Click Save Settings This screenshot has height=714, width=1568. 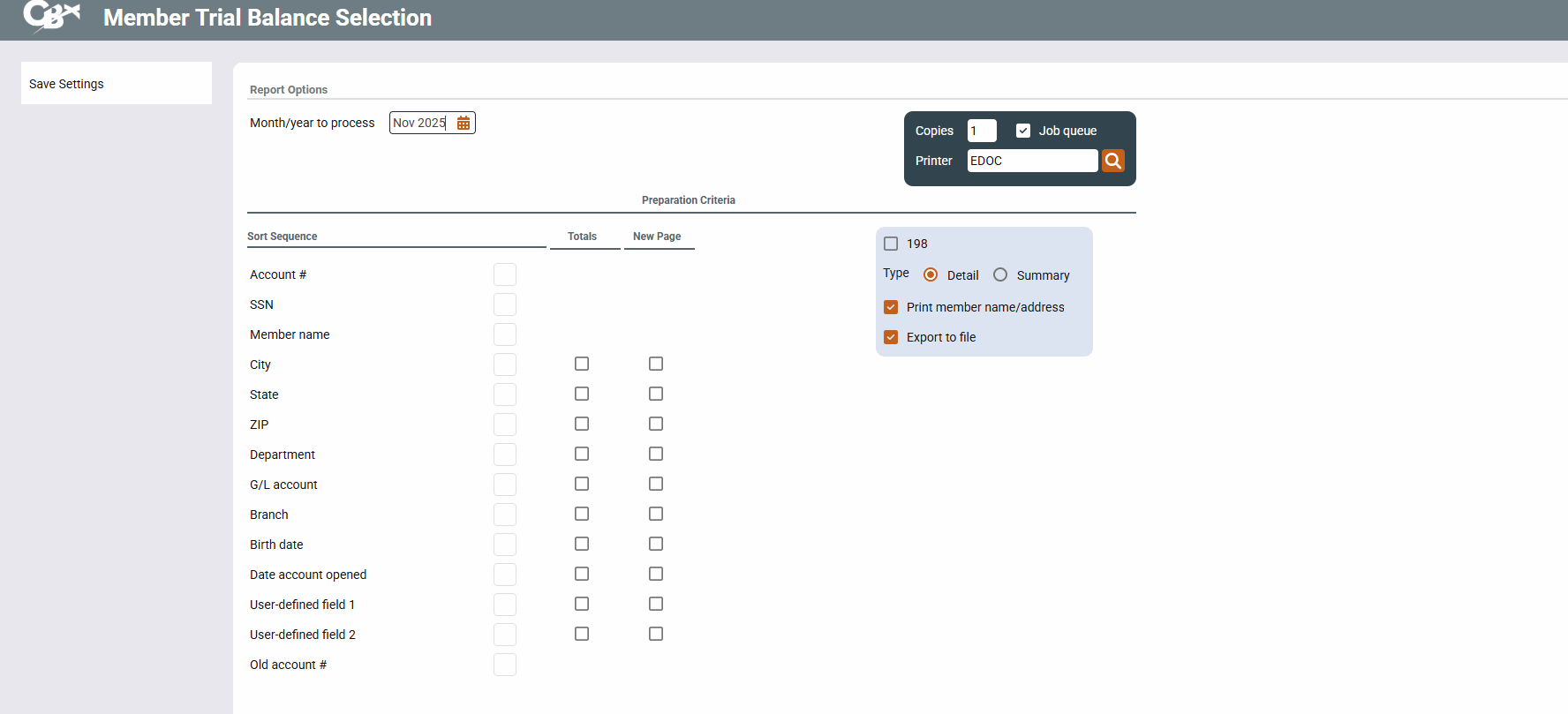66,84
